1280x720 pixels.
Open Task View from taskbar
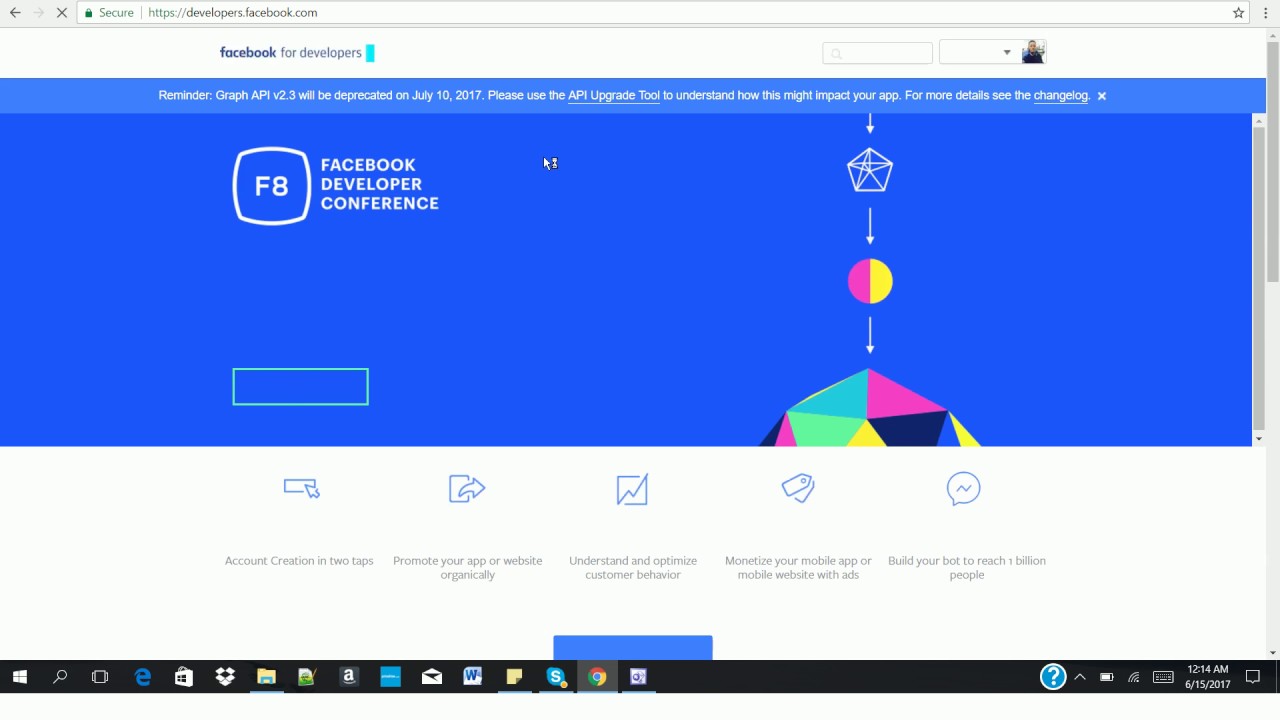tap(100, 677)
